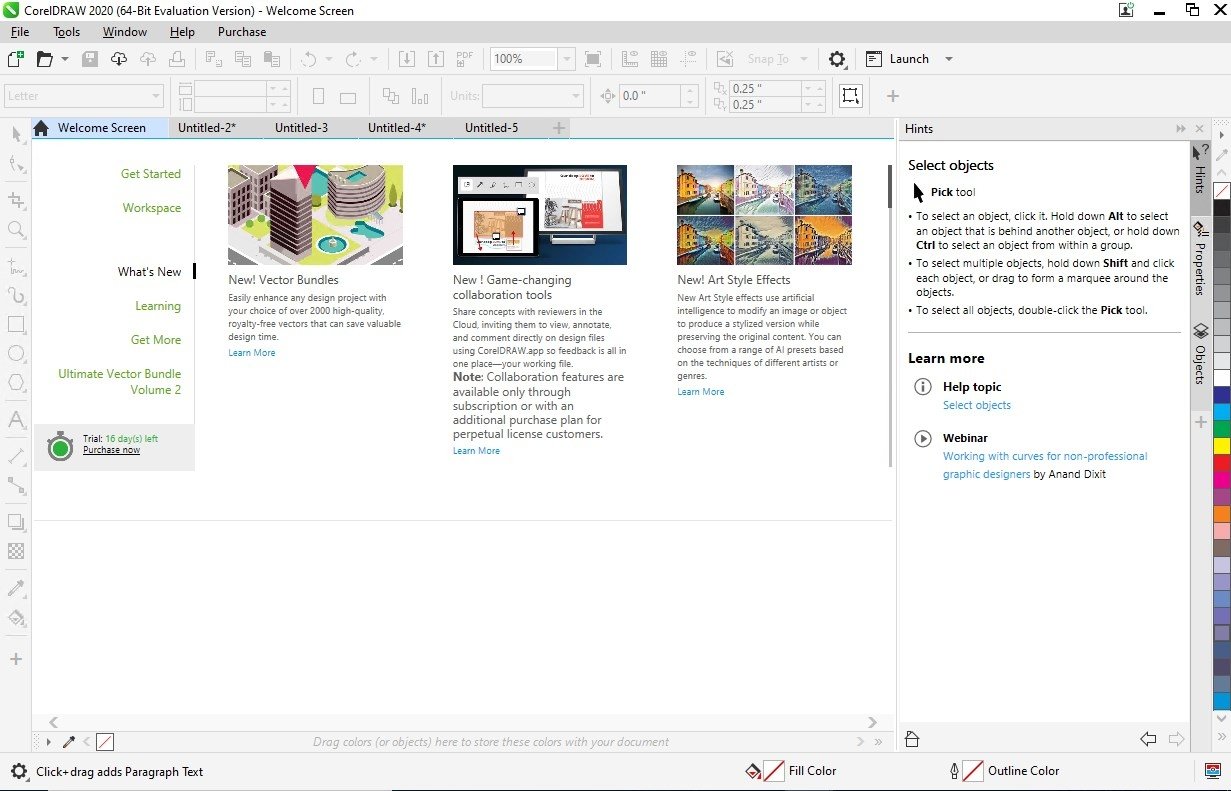Open the File menu
The image size is (1231, 791).
[19, 32]
